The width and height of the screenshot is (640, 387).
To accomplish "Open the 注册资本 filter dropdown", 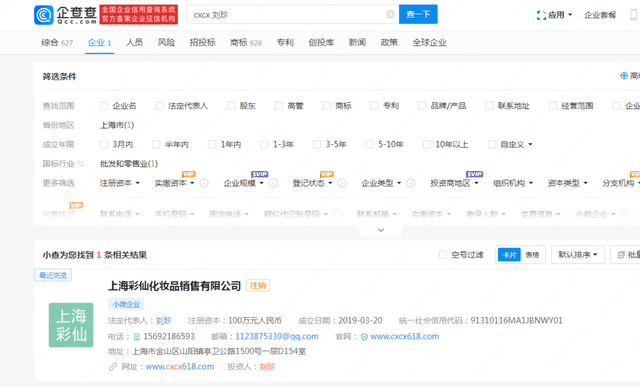I will [120, 183].
